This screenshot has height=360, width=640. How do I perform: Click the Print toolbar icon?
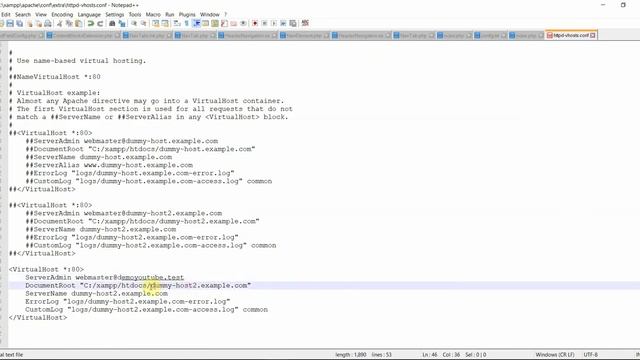48,23
